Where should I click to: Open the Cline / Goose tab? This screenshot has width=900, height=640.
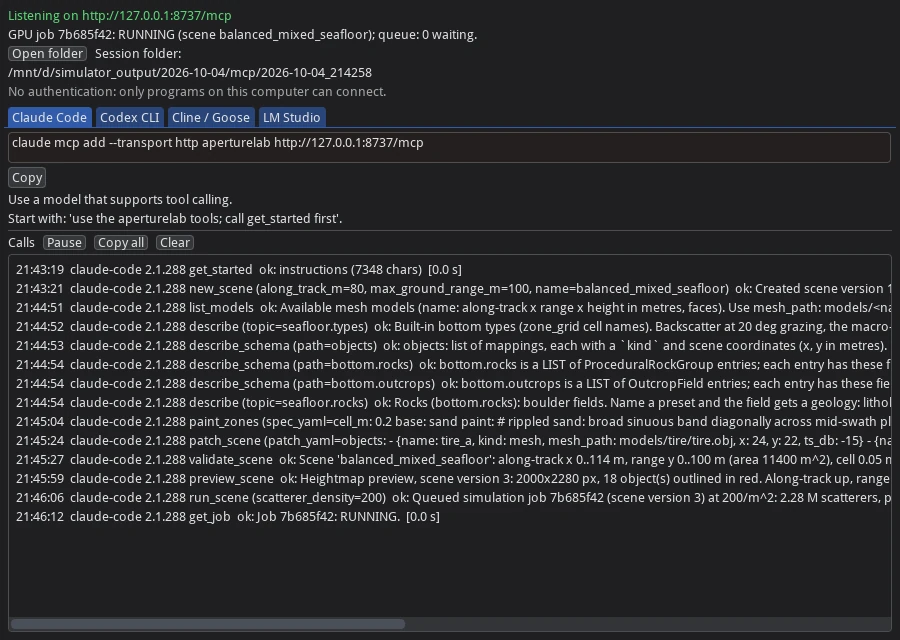pos(211,117)
